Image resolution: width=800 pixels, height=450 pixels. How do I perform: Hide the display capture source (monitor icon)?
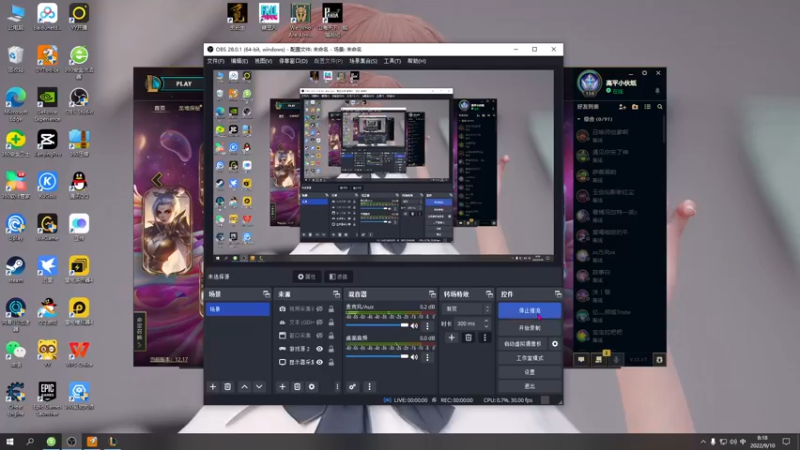(319, 362)
